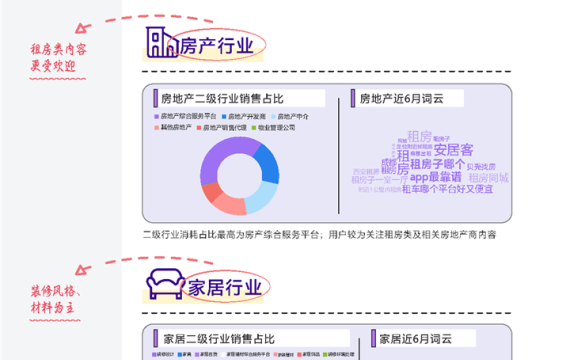Select the pink 其他房地产 legend entry

pyautogui.click(x=173, y=127)
